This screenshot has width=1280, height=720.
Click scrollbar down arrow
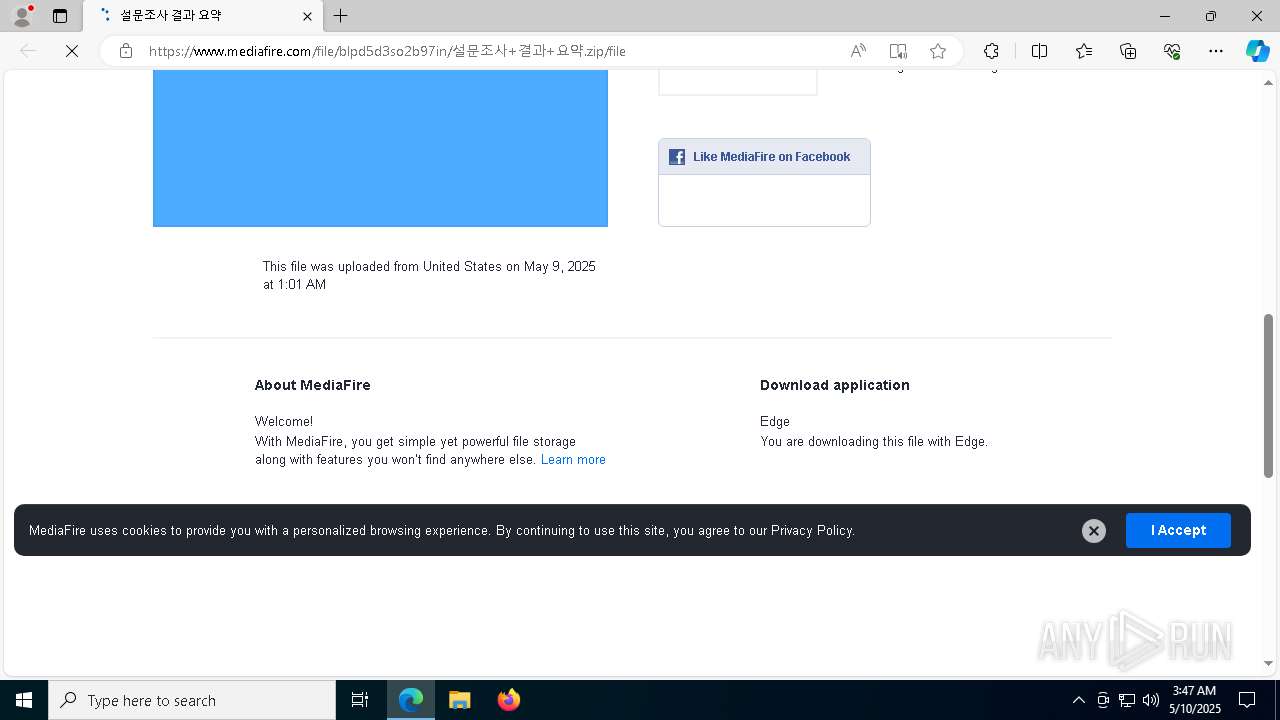pyautogui.click(x=1269, y=663)
